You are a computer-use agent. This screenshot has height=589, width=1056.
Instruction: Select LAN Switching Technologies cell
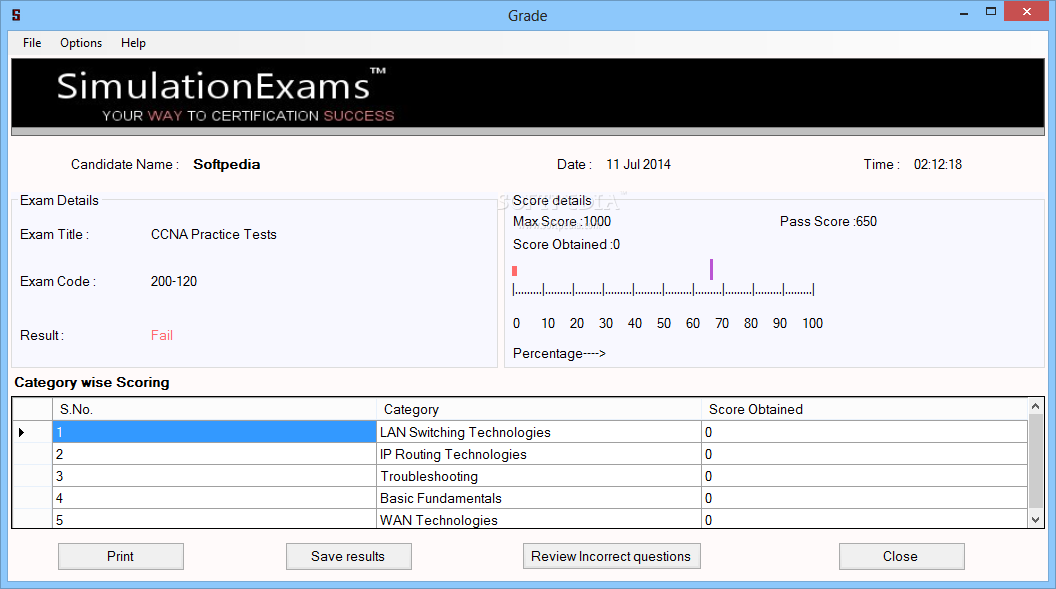tap(539, 432)
